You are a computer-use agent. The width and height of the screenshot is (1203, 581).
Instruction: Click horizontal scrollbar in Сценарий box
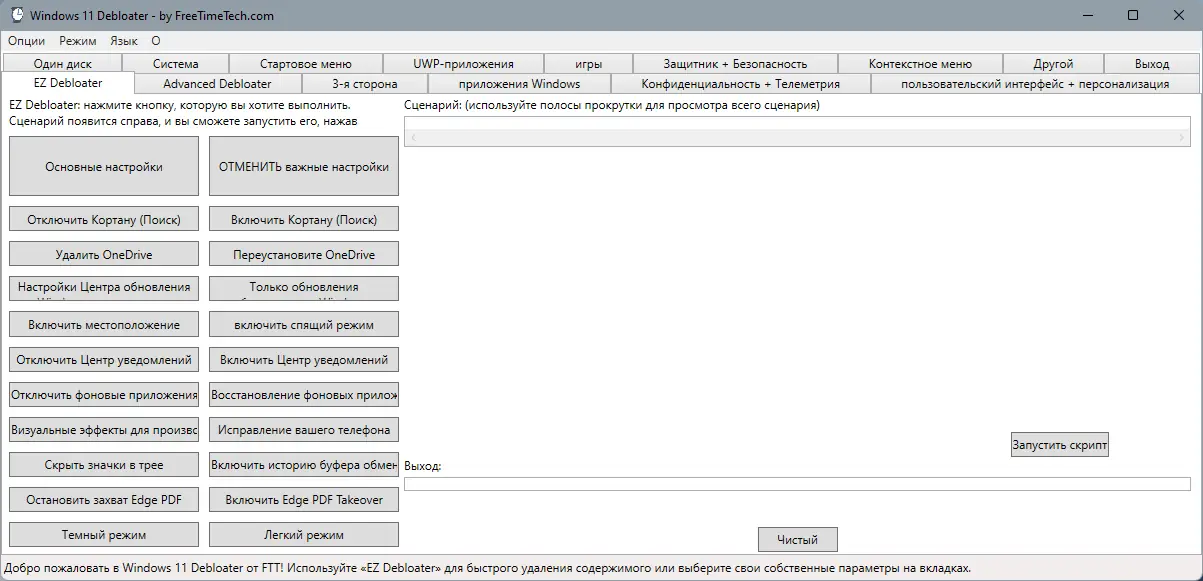point(797,137)
